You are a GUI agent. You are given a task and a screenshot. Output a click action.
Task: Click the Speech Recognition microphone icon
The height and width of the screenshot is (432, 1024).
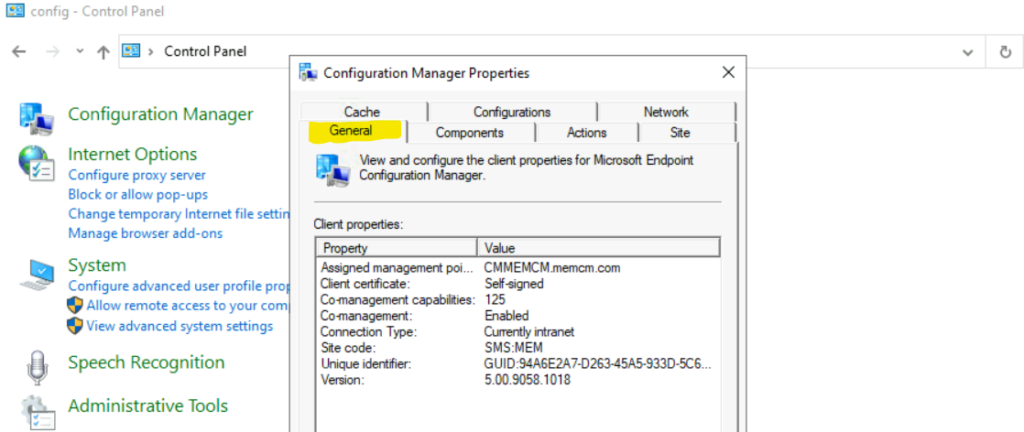[x=37, y=367]
